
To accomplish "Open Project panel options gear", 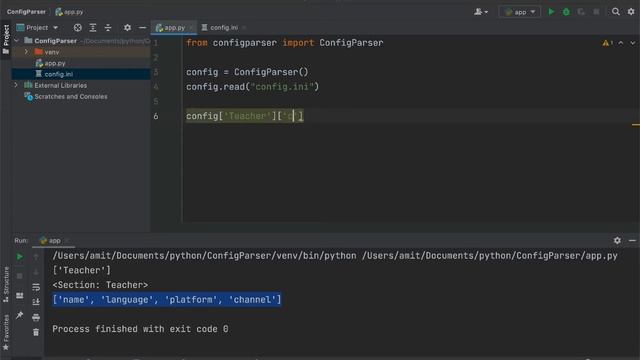I will coord(127,27).
